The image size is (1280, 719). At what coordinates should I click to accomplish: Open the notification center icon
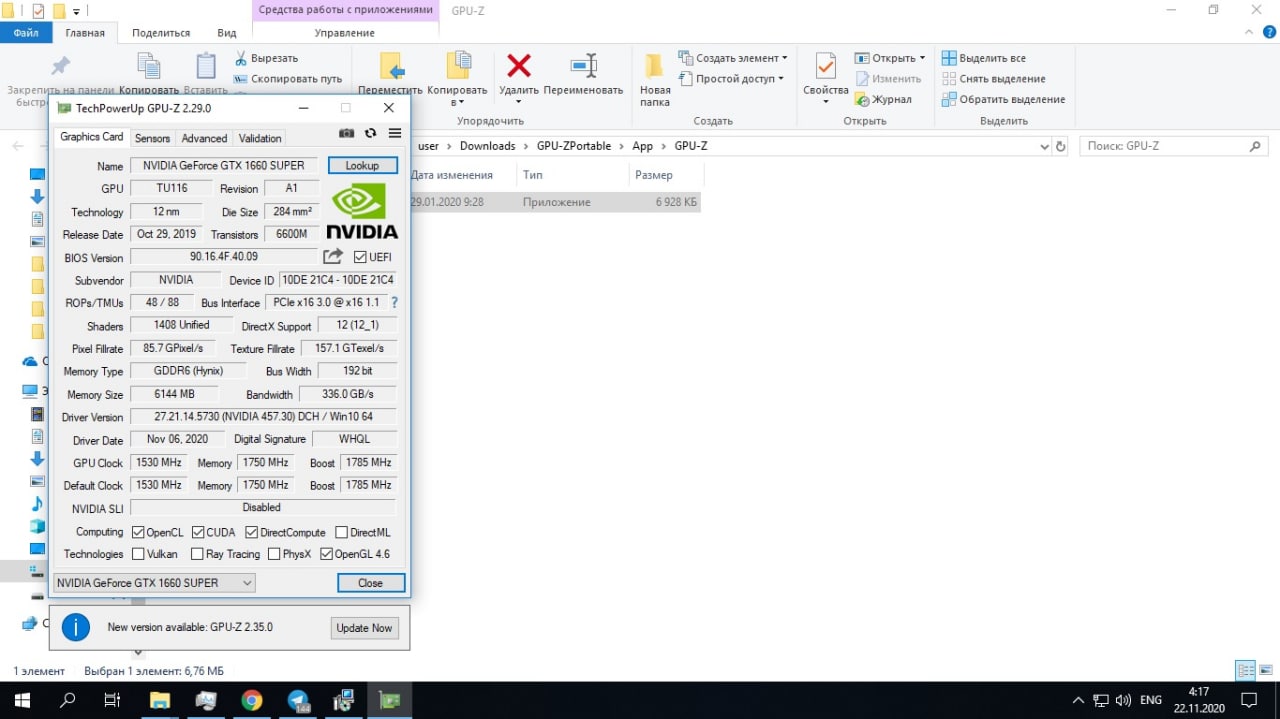(x=1248, y=700)
